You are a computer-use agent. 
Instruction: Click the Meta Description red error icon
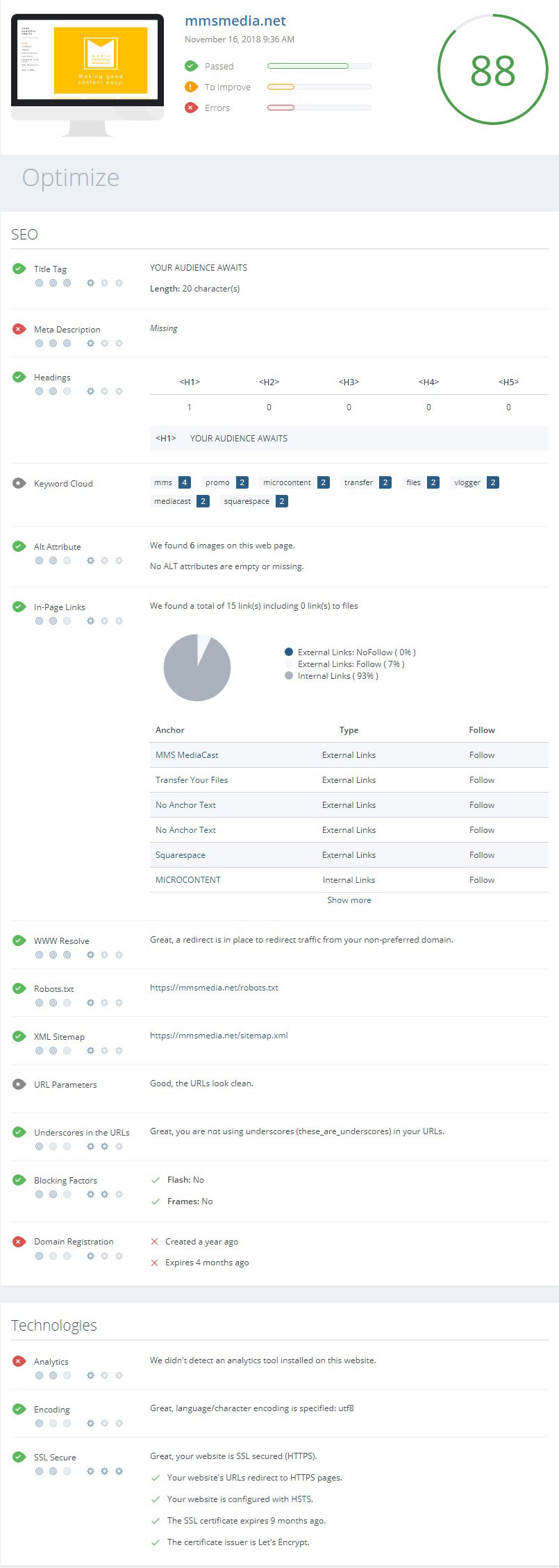(x=19, y=329)
